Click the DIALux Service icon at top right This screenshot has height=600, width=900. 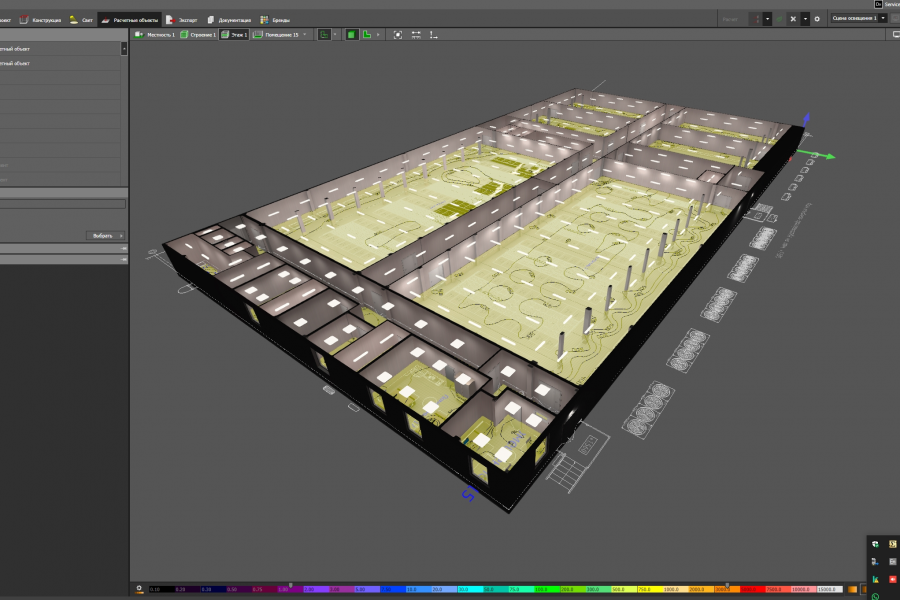(x=878, y=4)
